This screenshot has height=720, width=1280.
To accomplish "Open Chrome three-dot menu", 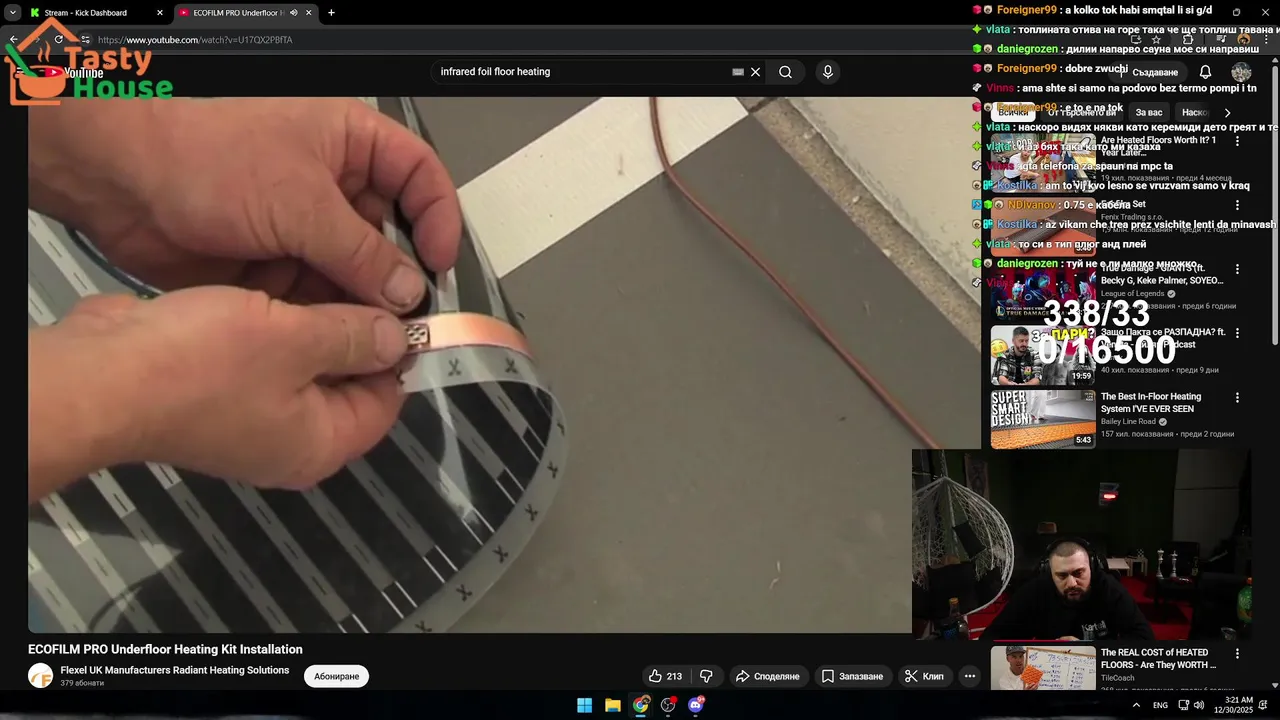I will (1267, 40).
